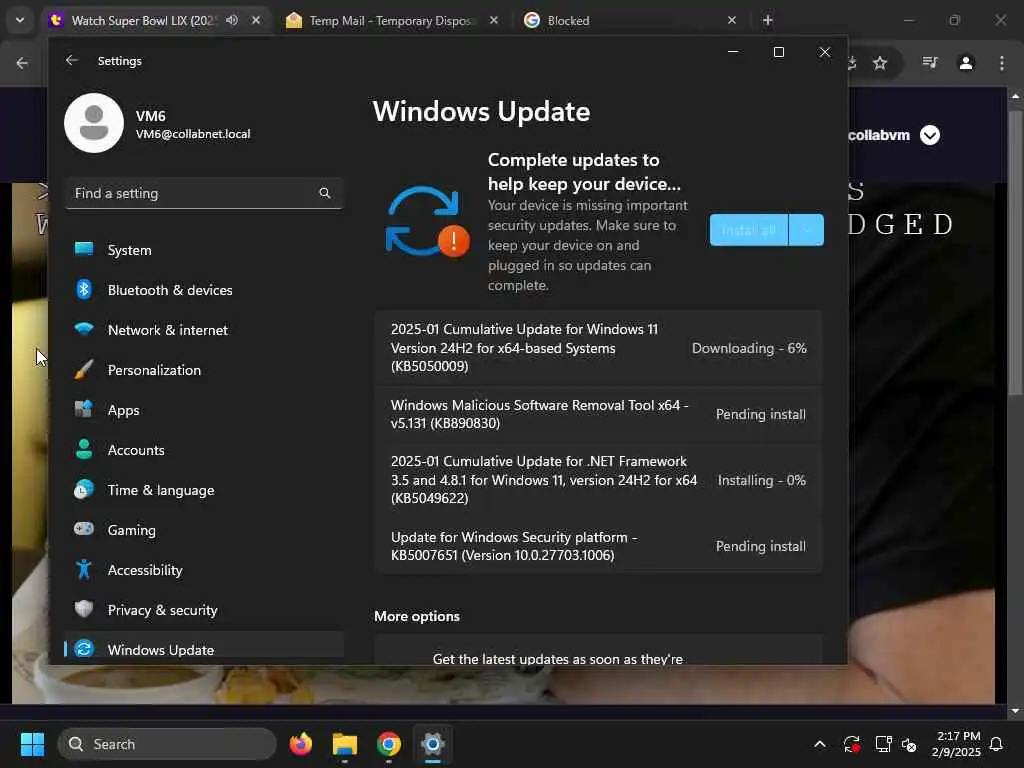Open the tab search dropdown in Chrome

coord(20,20)
